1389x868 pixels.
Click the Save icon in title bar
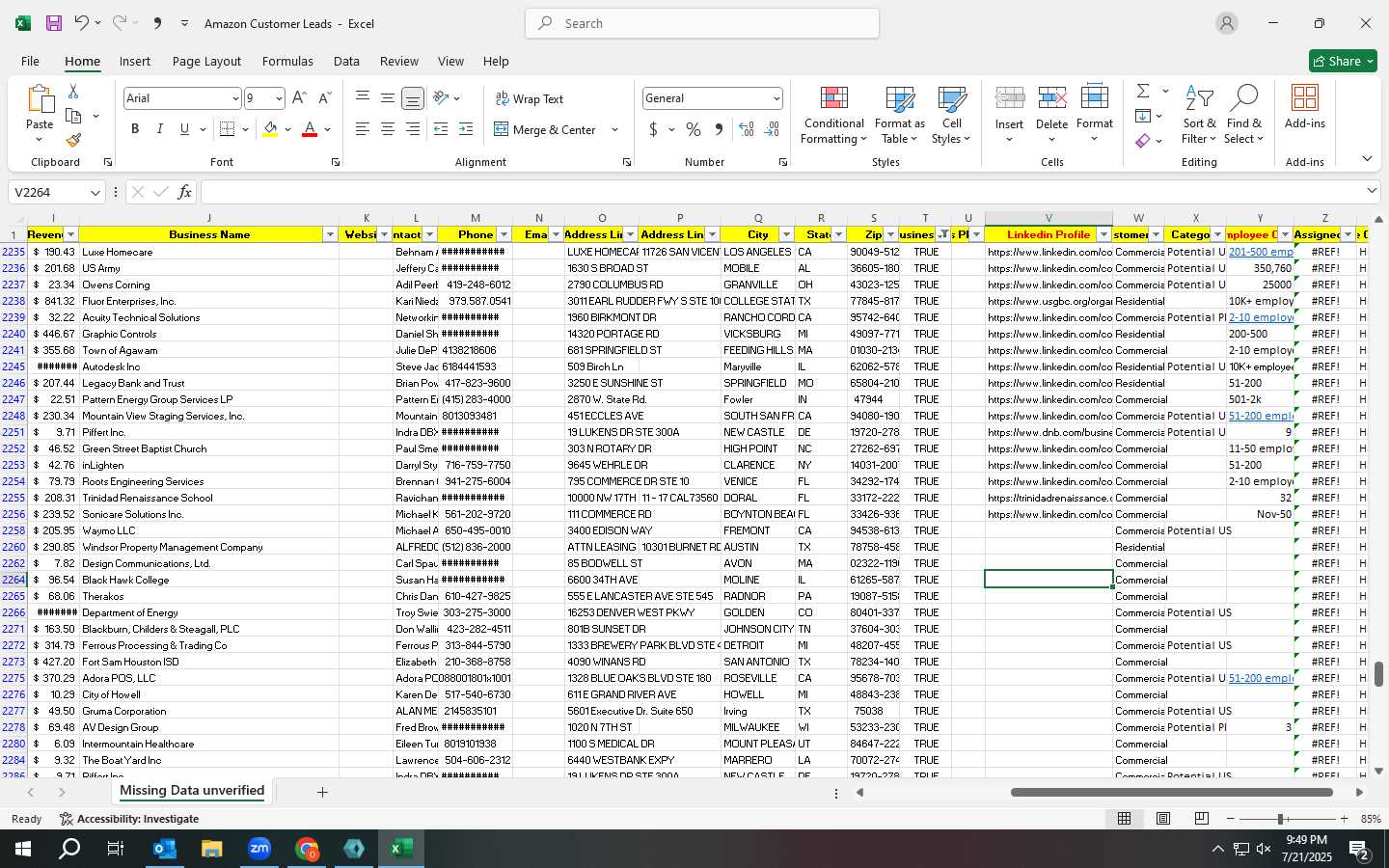[54, 23]
